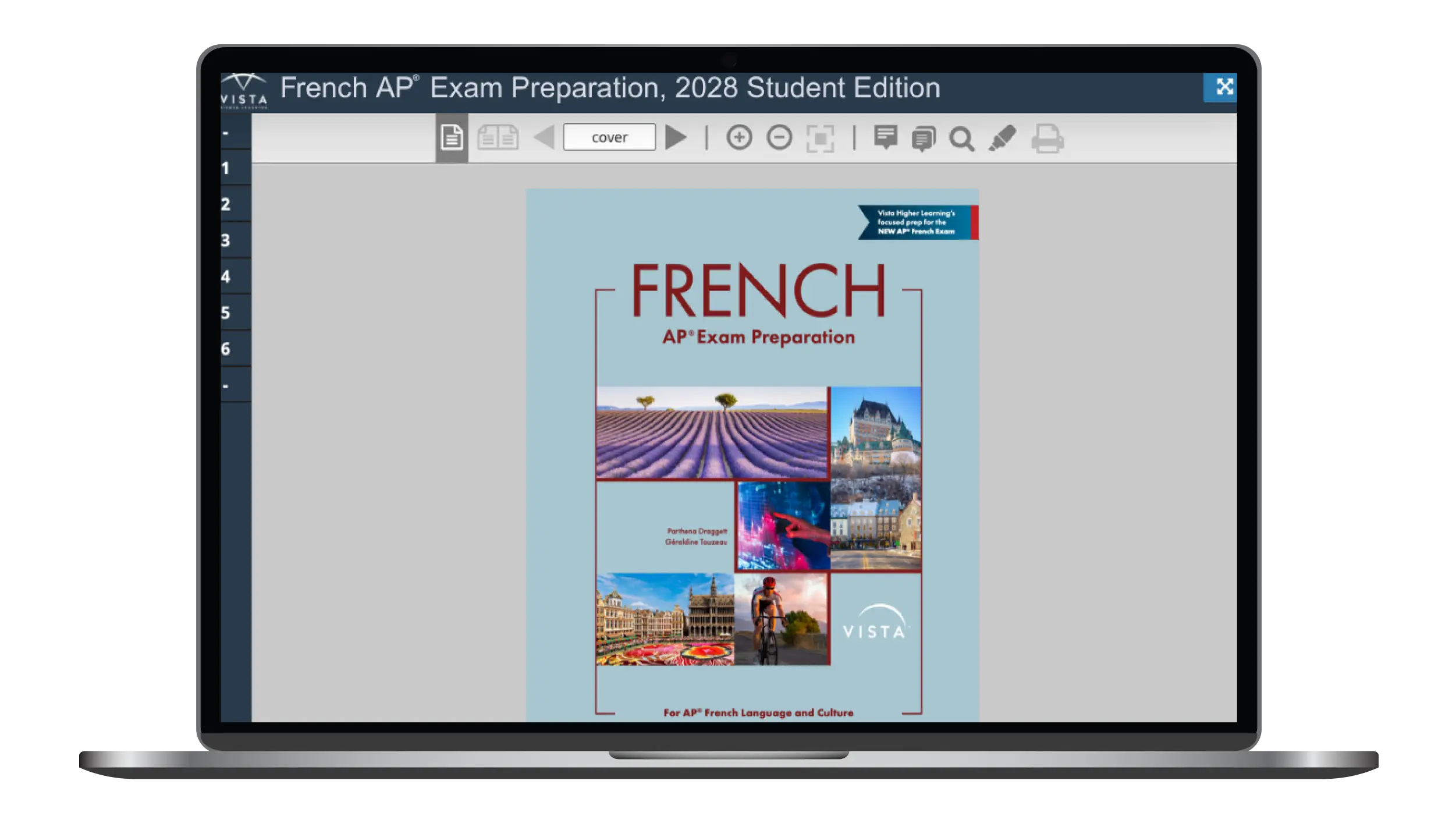
Task: Switch to single page view
Action: click(452, 138)
